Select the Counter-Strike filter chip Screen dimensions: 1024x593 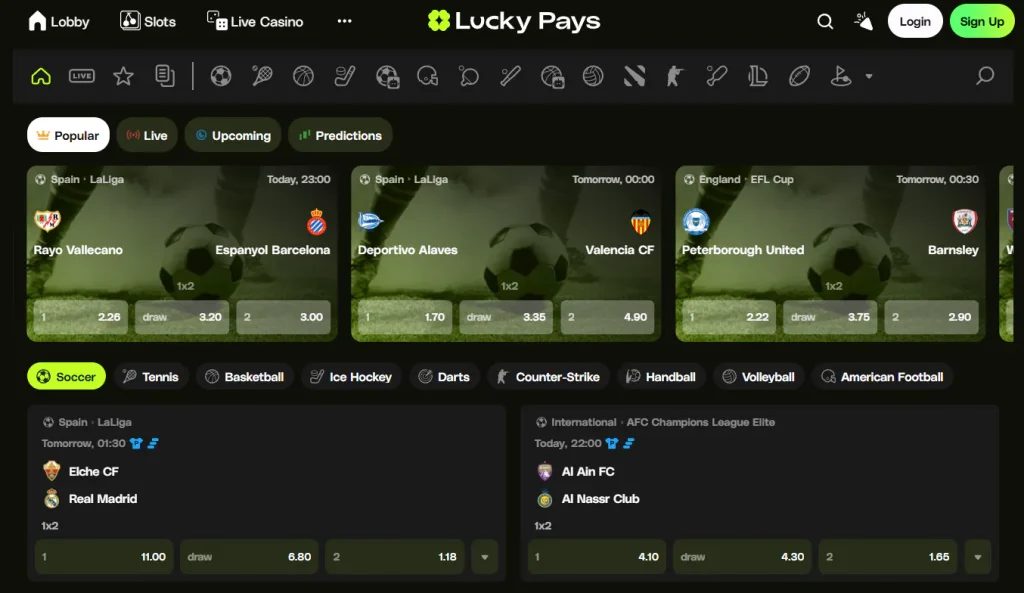549,376
